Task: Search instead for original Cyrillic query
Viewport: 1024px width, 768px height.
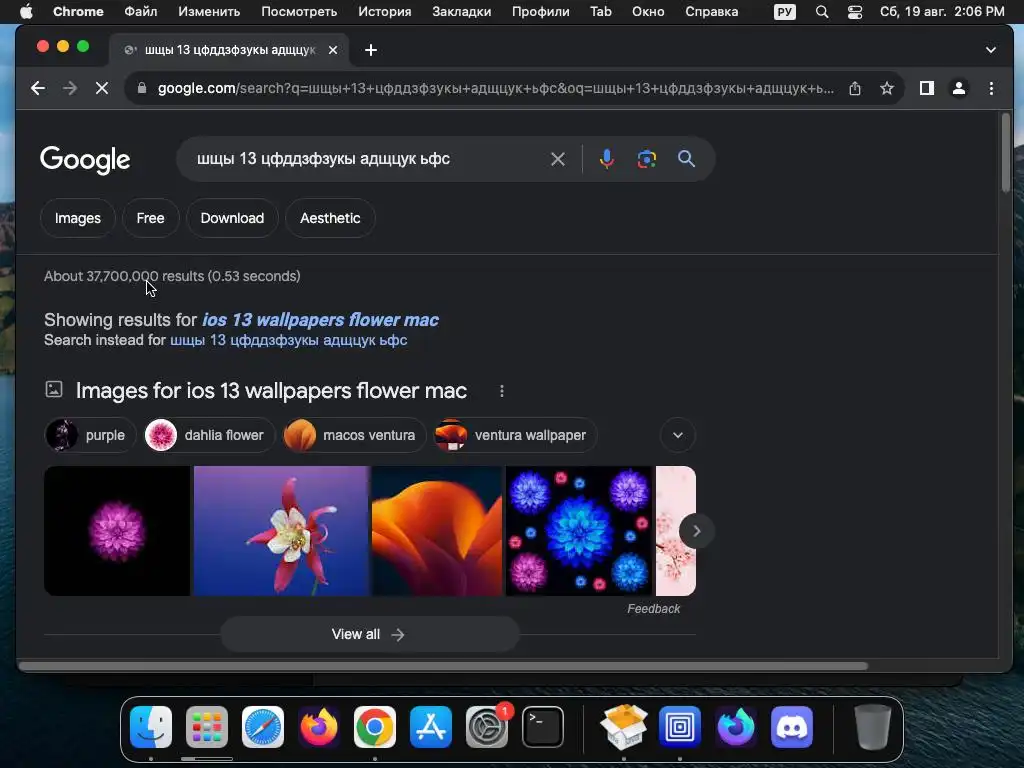Action: point(289,340)
